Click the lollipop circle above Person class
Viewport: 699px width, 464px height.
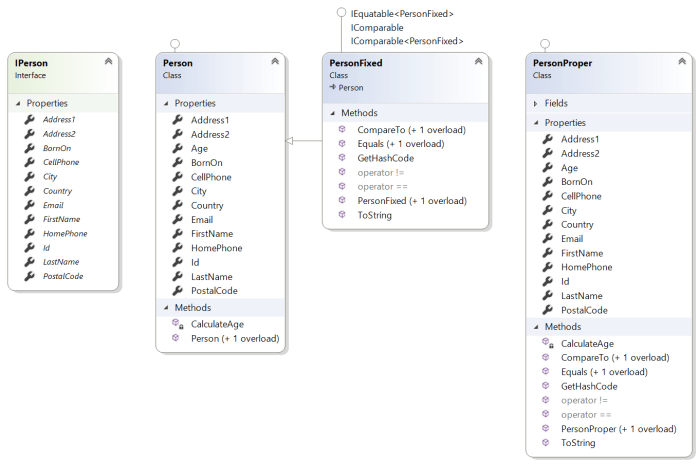(176, 43)
